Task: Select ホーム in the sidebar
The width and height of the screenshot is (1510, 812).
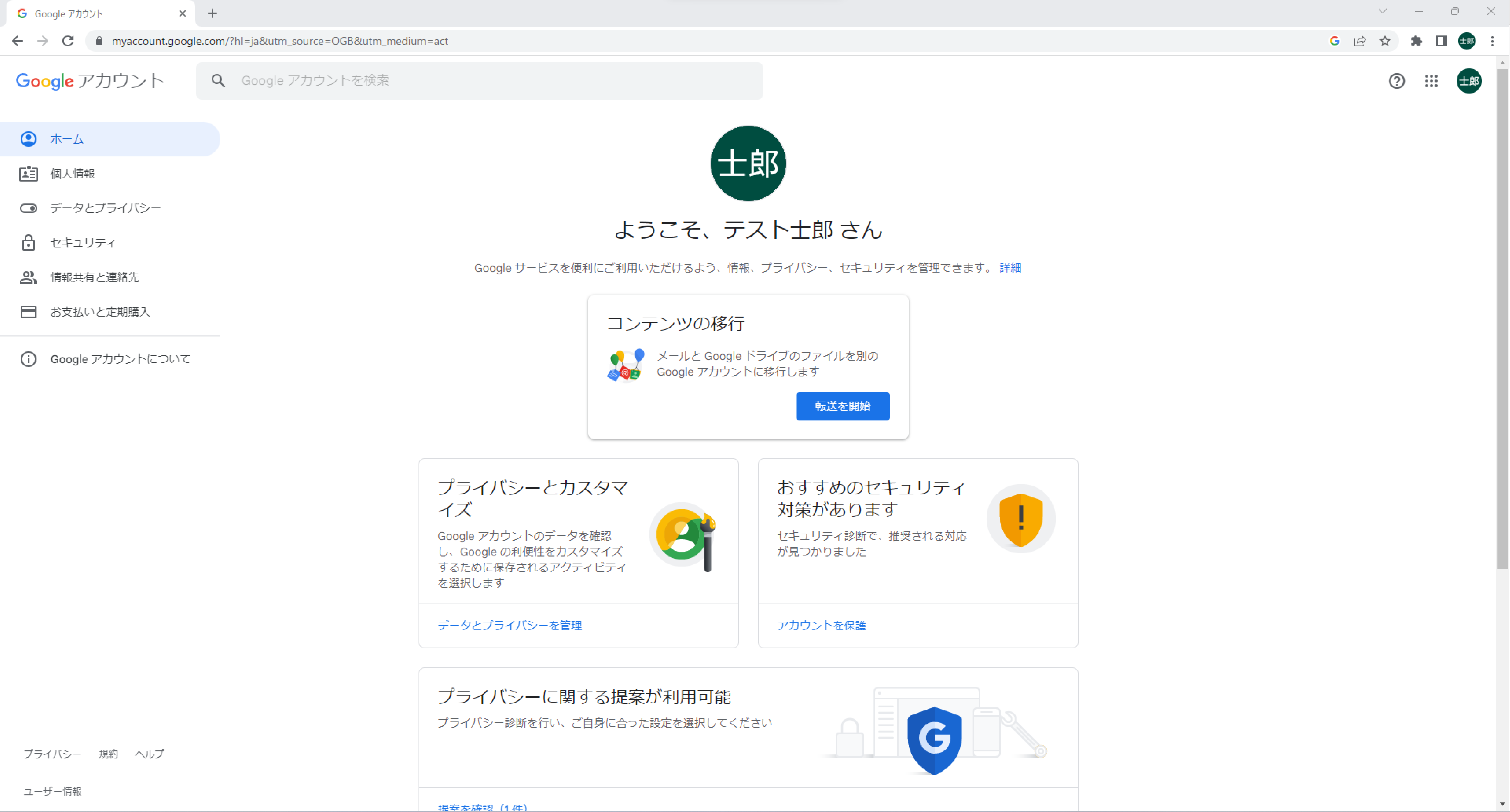Action: pos(110,139)
